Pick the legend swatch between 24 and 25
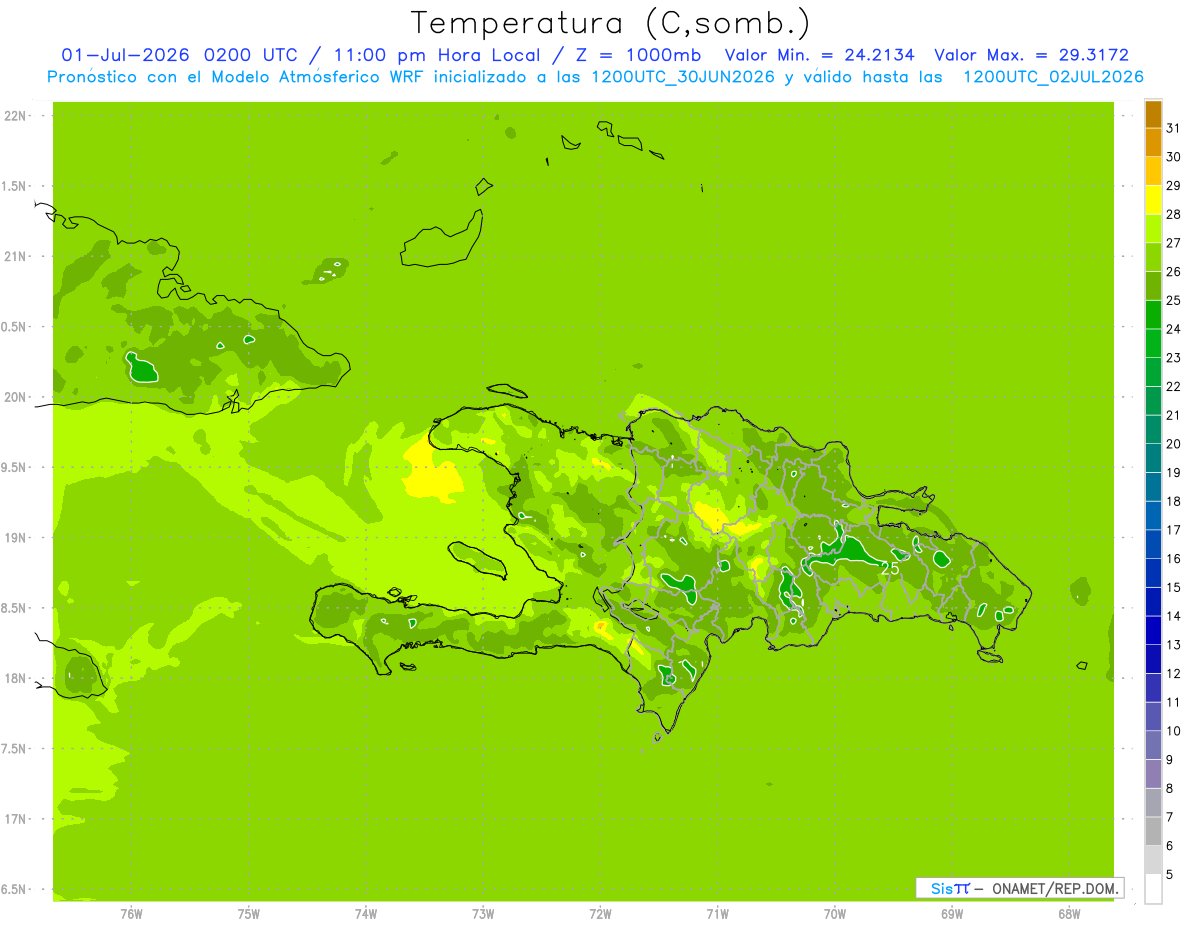Image resolution: width=1200 pixels, height=927 pixels. [x=1153, y=314]
